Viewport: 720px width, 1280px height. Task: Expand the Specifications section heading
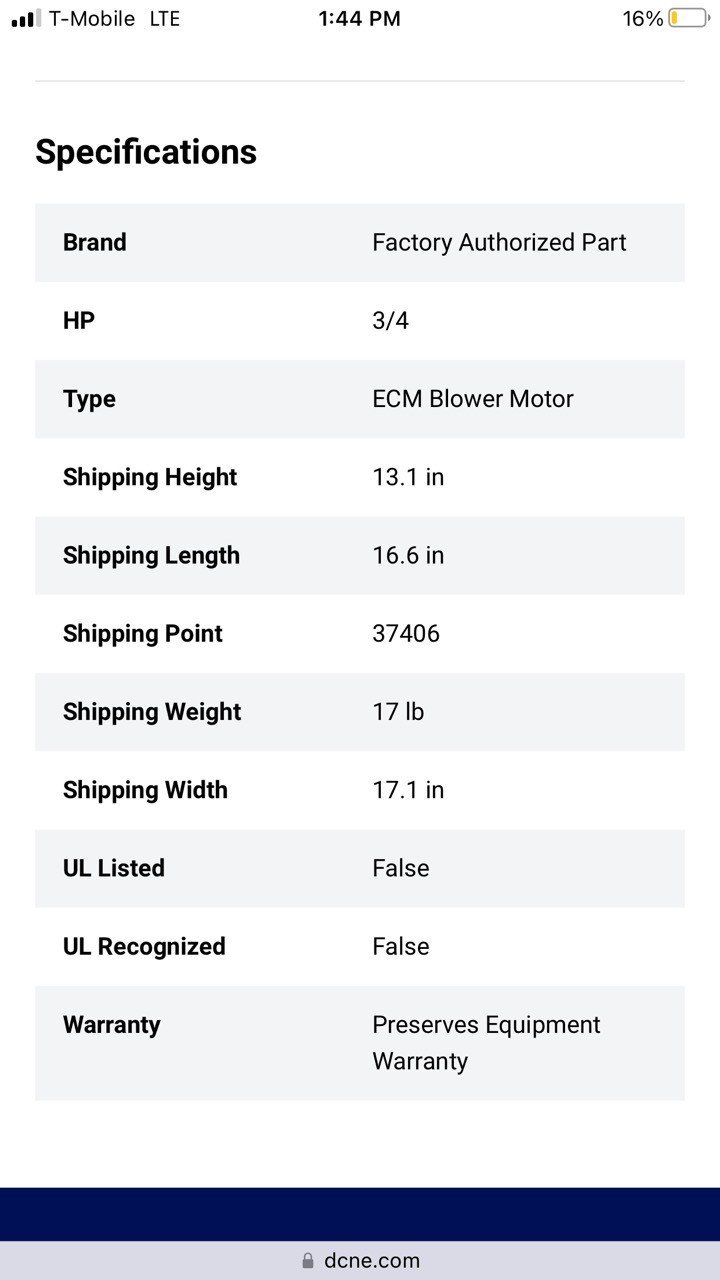click(x=146, y=152)
